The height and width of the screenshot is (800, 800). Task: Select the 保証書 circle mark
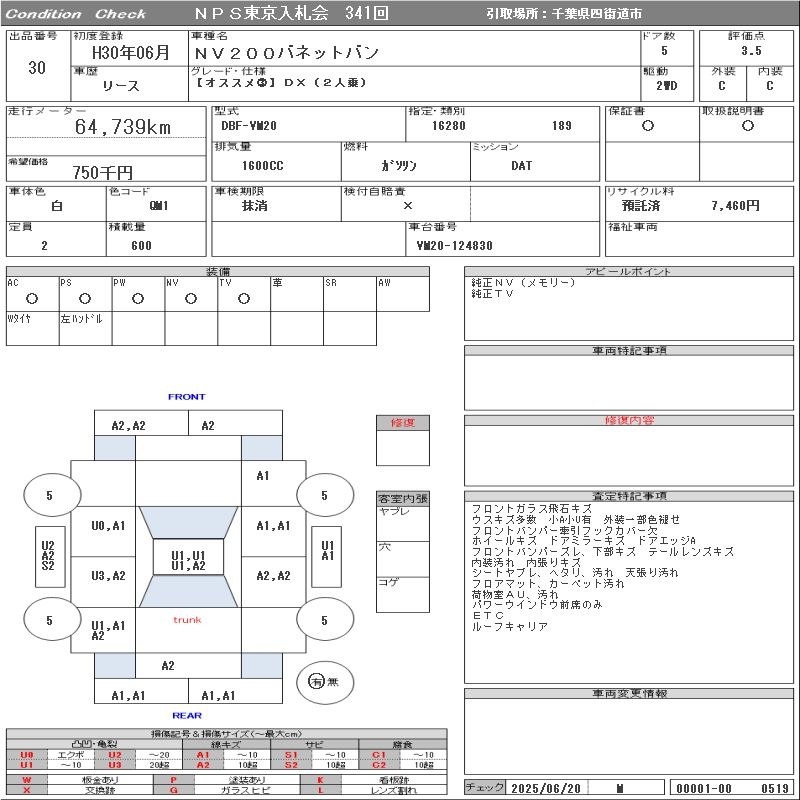click(x=648, y=126)
